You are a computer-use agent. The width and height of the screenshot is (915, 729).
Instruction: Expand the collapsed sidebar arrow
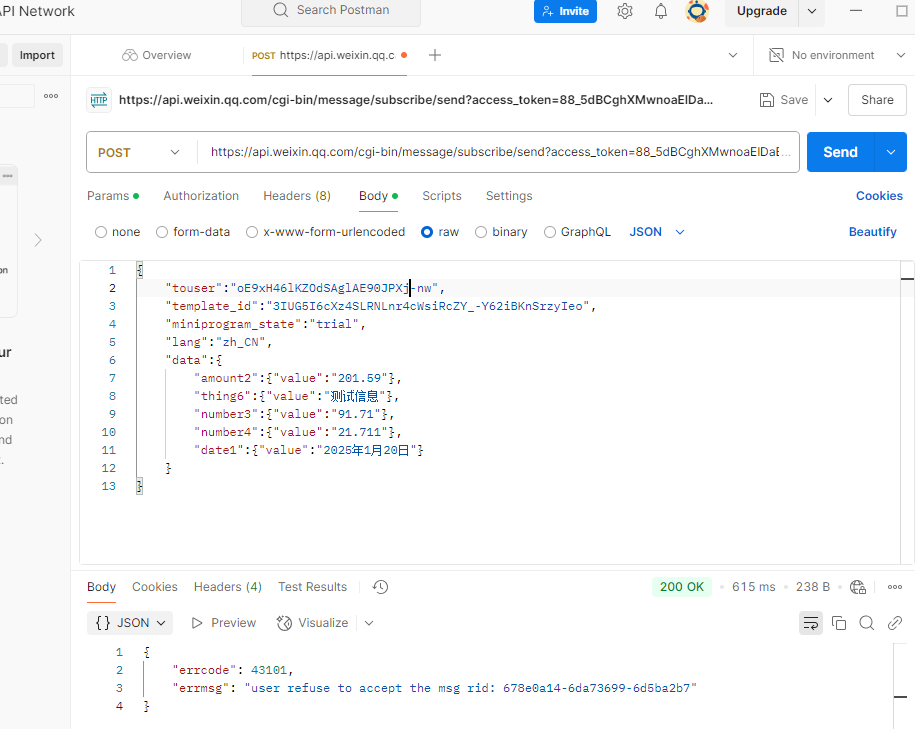click(x=38, y=240)
